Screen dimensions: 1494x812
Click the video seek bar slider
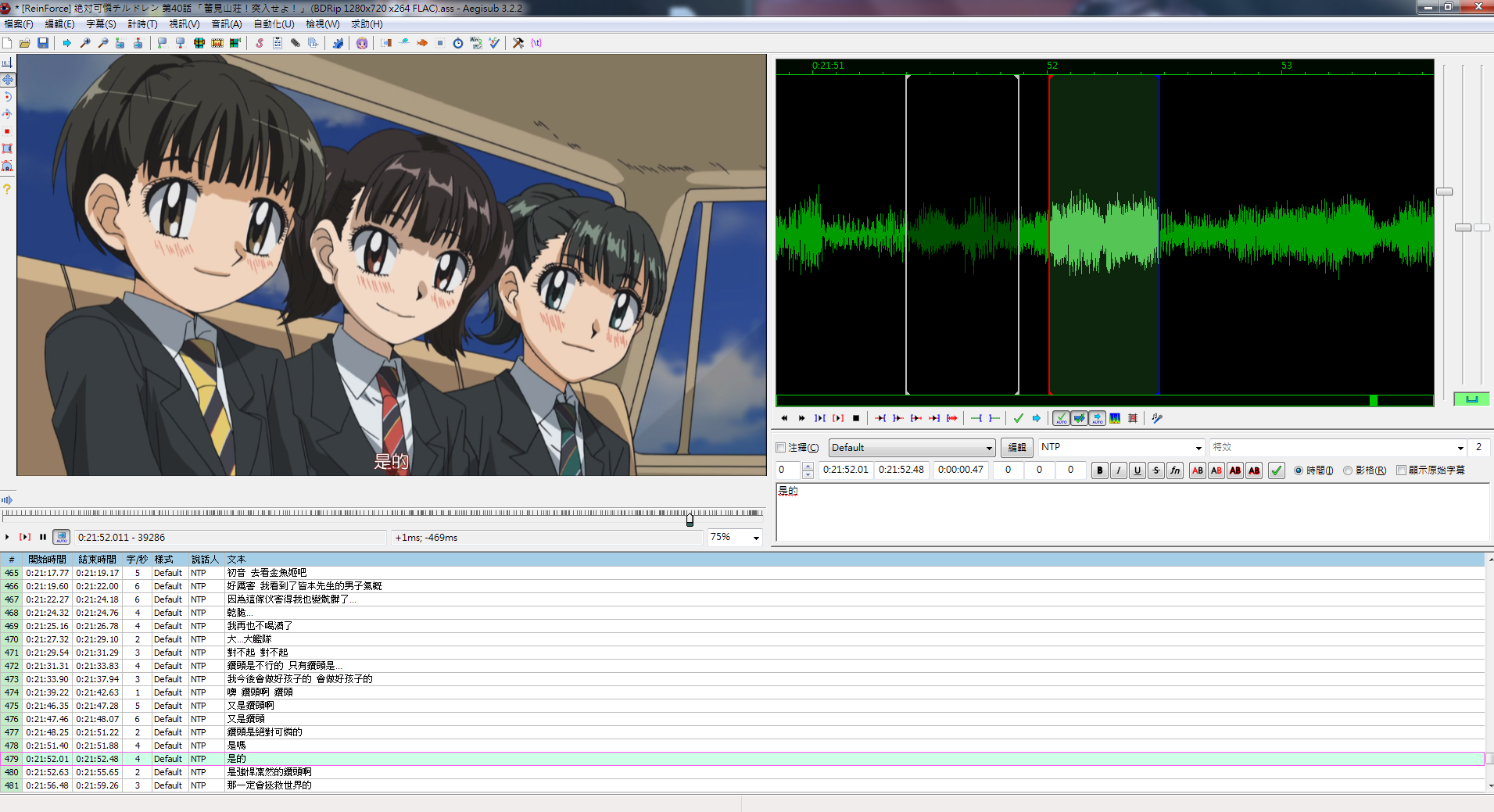coord(690,520)
